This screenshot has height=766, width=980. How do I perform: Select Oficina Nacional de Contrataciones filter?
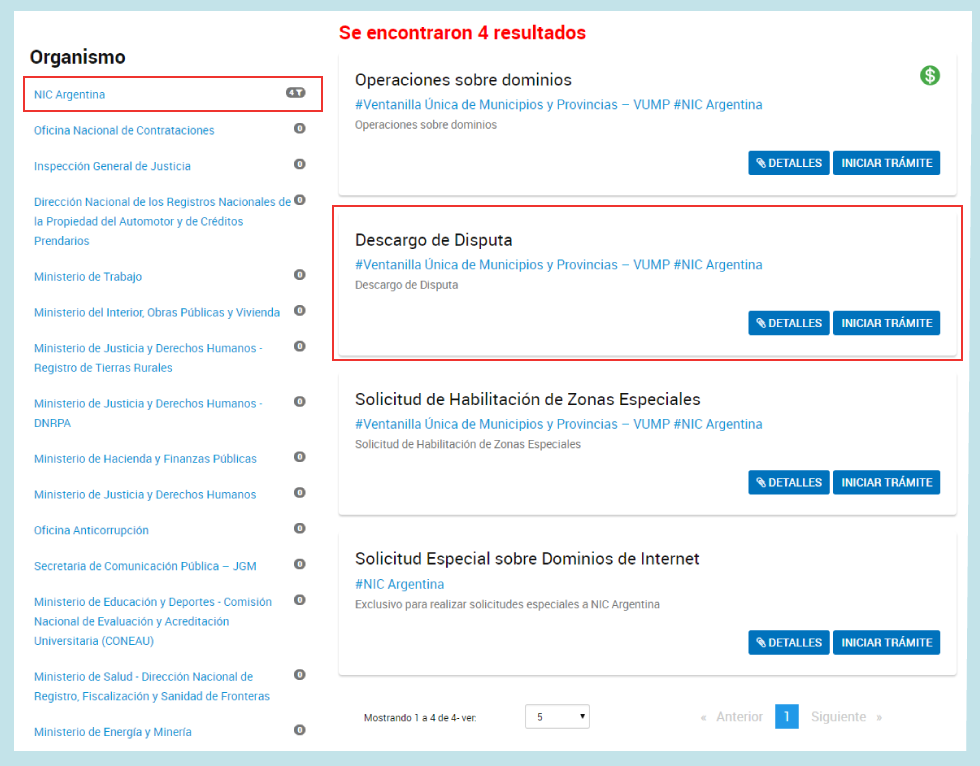pos(124,131)
